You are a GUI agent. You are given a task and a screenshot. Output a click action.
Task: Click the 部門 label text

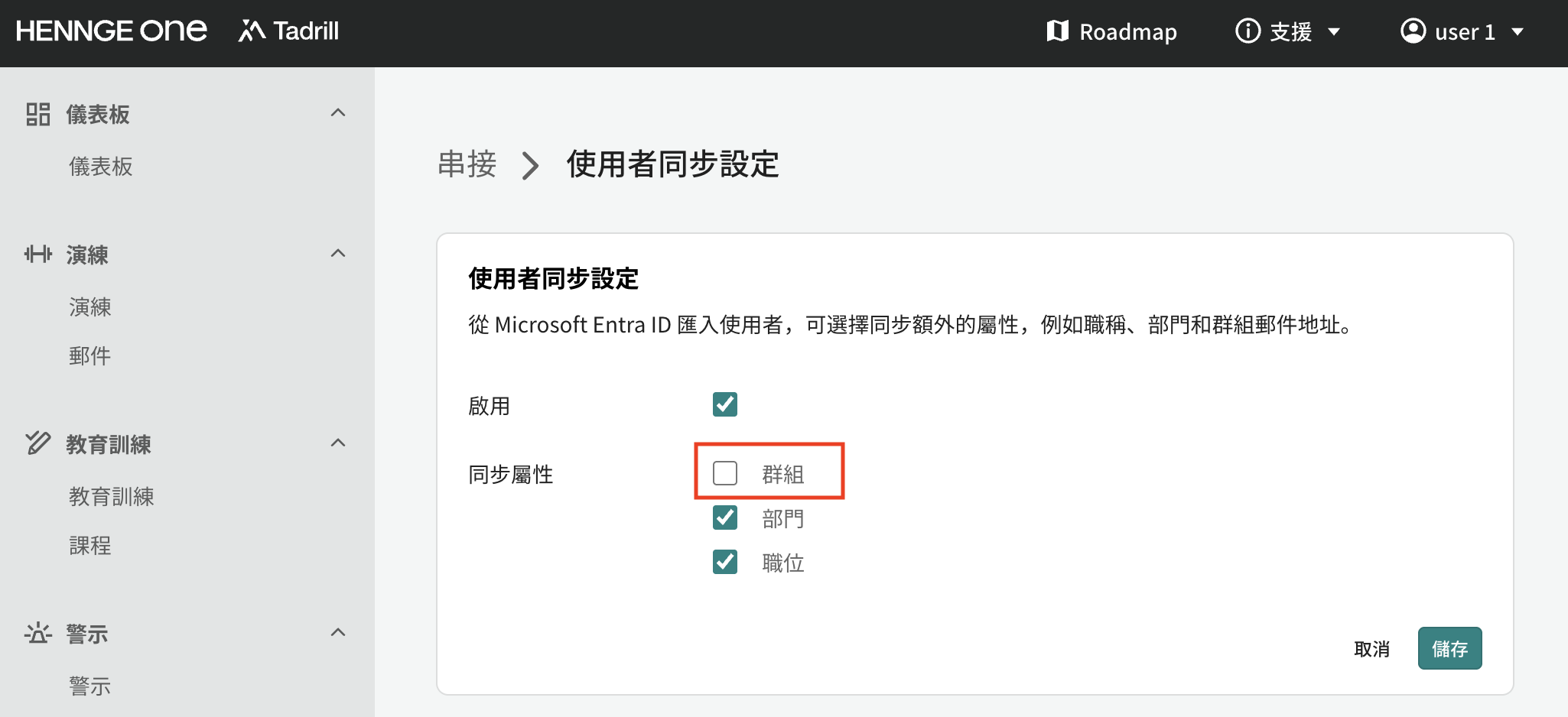pos(783,519)
